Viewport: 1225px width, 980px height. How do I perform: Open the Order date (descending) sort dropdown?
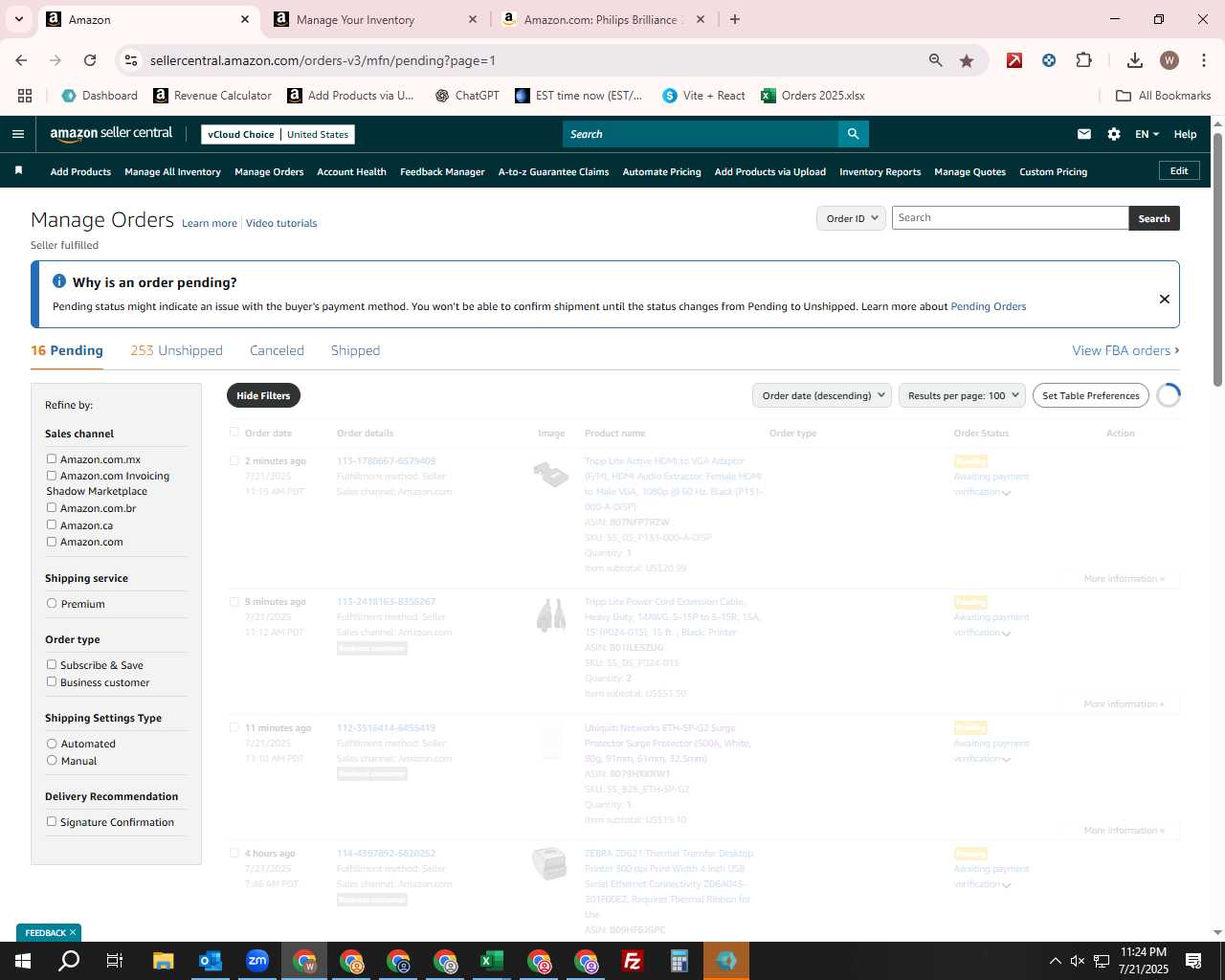[x=822, y=395]
